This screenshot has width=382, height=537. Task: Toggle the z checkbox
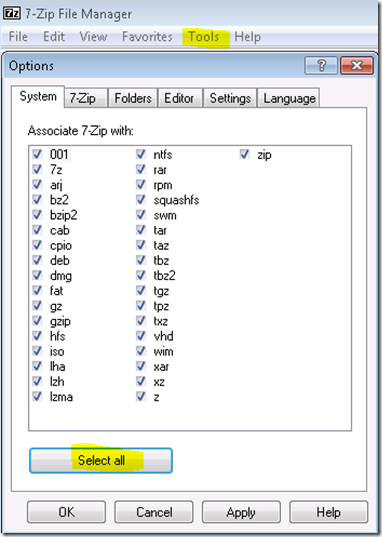[141, 396]
